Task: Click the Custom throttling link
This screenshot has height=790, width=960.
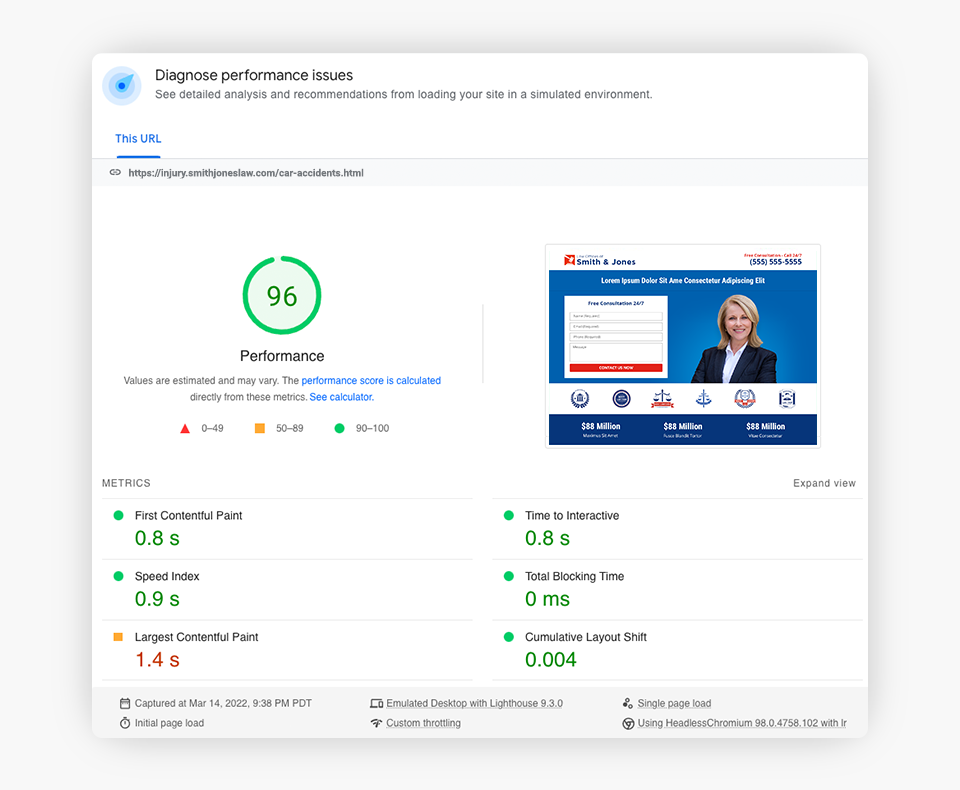Action: point(423,723)
